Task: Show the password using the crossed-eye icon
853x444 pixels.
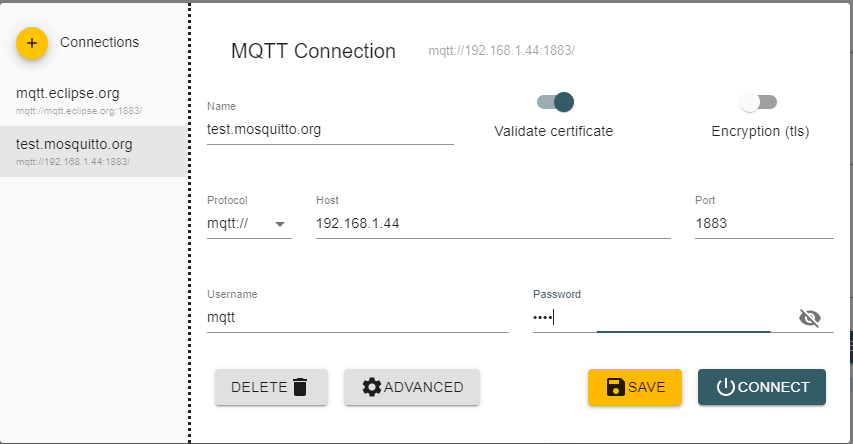Action: pyautogui.click(x=809, y=318)
